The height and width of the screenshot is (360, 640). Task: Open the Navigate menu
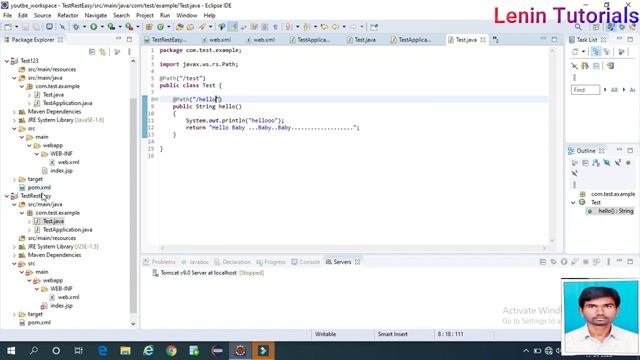pyautogui.click(x=96, y=15)
